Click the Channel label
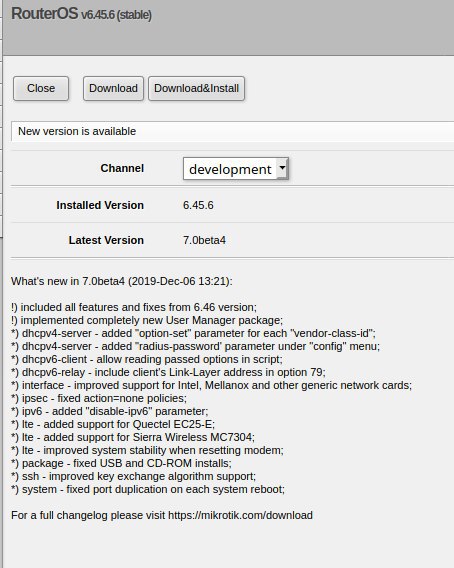The image size is (454, 568). [122, 168]
